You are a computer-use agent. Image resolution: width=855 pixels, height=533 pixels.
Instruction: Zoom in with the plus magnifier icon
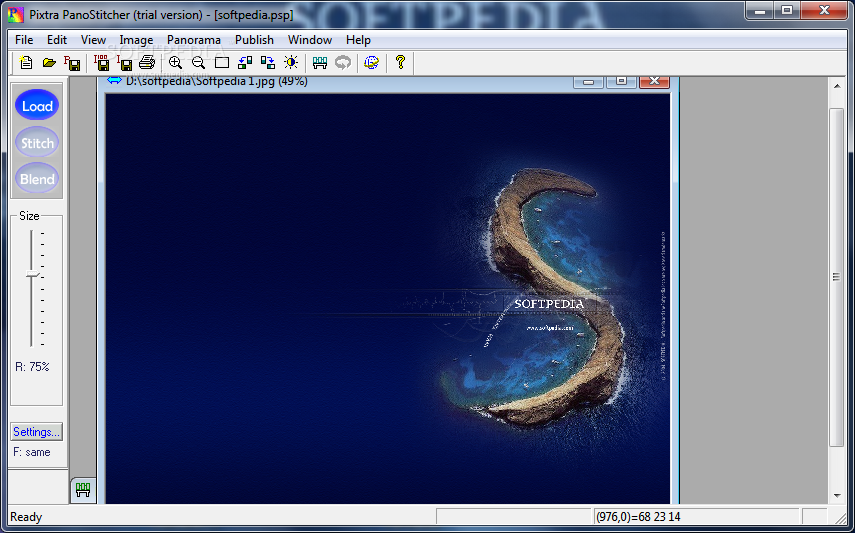pyautogui.click(x=175, y=63)
